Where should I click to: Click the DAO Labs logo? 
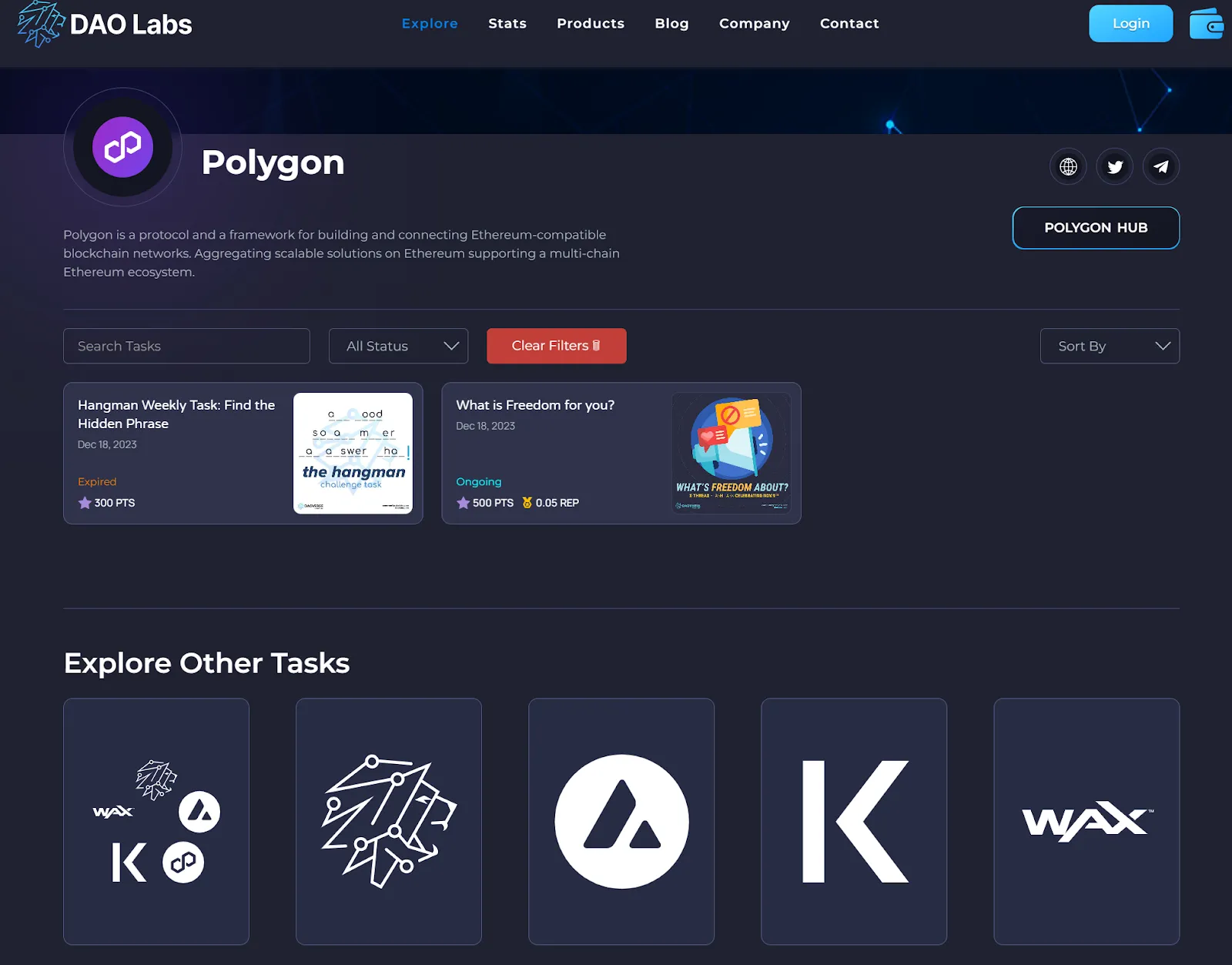[x=104, y=24]
